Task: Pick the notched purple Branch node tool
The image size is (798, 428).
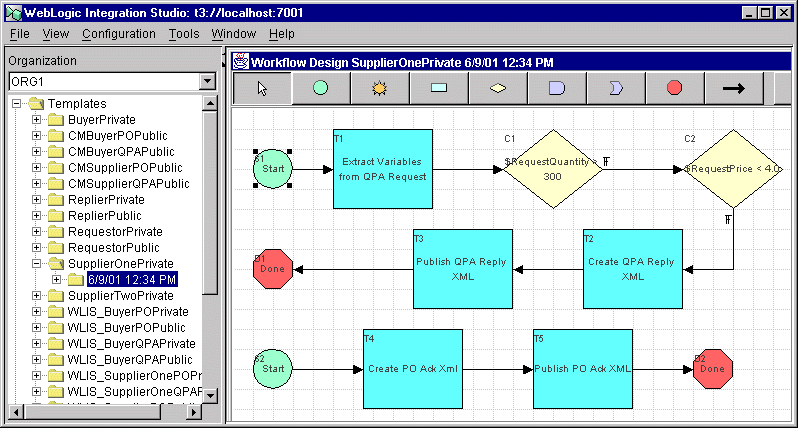Action: pos(616,89)
